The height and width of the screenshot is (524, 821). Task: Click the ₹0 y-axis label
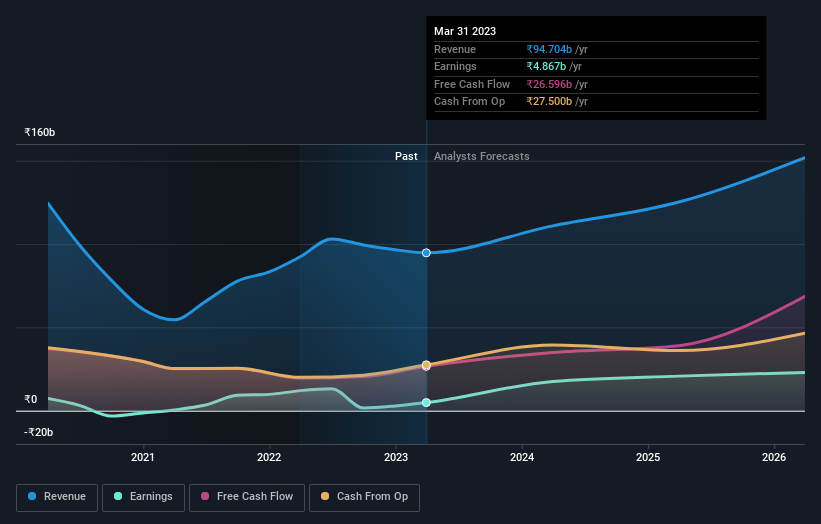click(x=30, y=399)
